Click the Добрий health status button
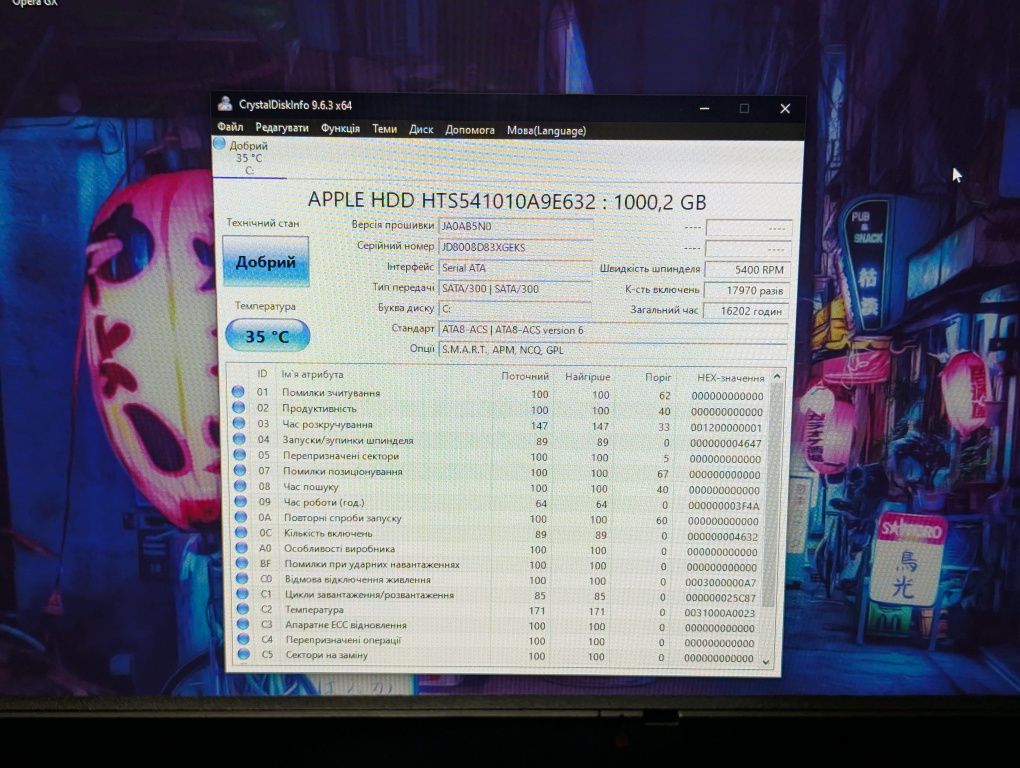 (265, 261)
